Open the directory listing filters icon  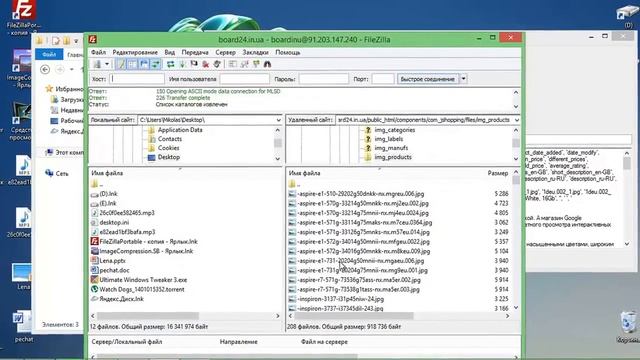[x=233, y=64]
